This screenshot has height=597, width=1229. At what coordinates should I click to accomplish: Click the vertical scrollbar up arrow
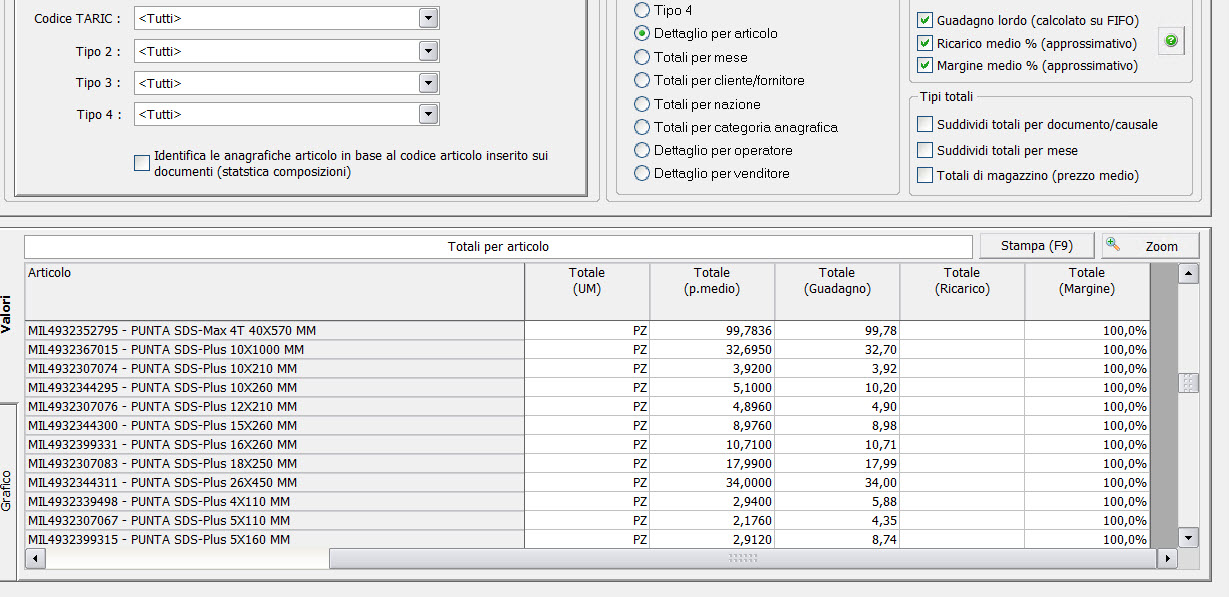pos(1188,273)
